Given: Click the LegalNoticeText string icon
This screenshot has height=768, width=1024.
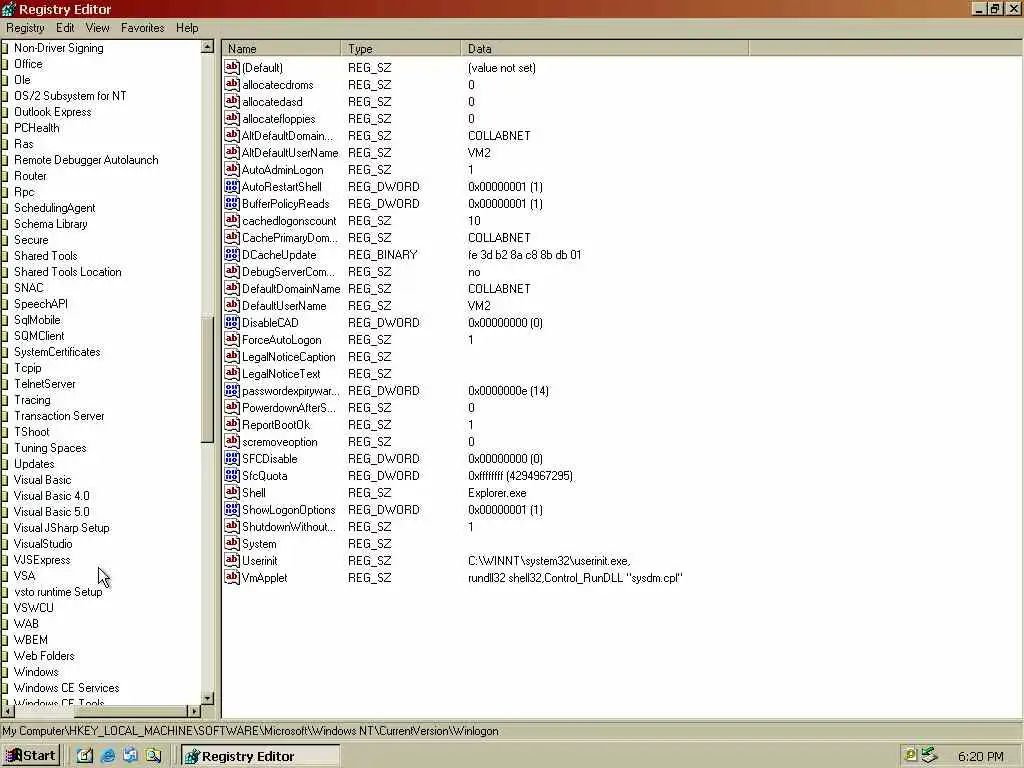Looking at the screenshot, I should click(x=232, y=374).
